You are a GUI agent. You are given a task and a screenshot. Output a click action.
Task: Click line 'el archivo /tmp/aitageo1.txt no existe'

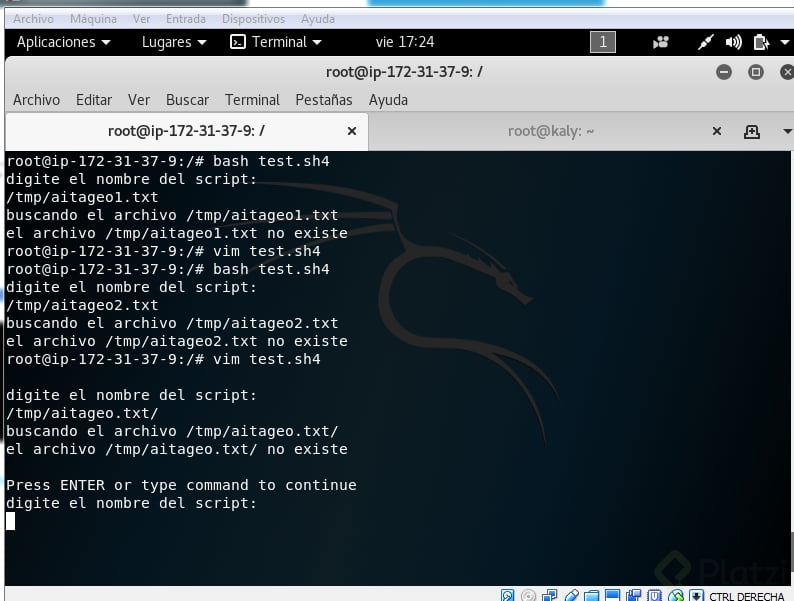tap(177, 233)
